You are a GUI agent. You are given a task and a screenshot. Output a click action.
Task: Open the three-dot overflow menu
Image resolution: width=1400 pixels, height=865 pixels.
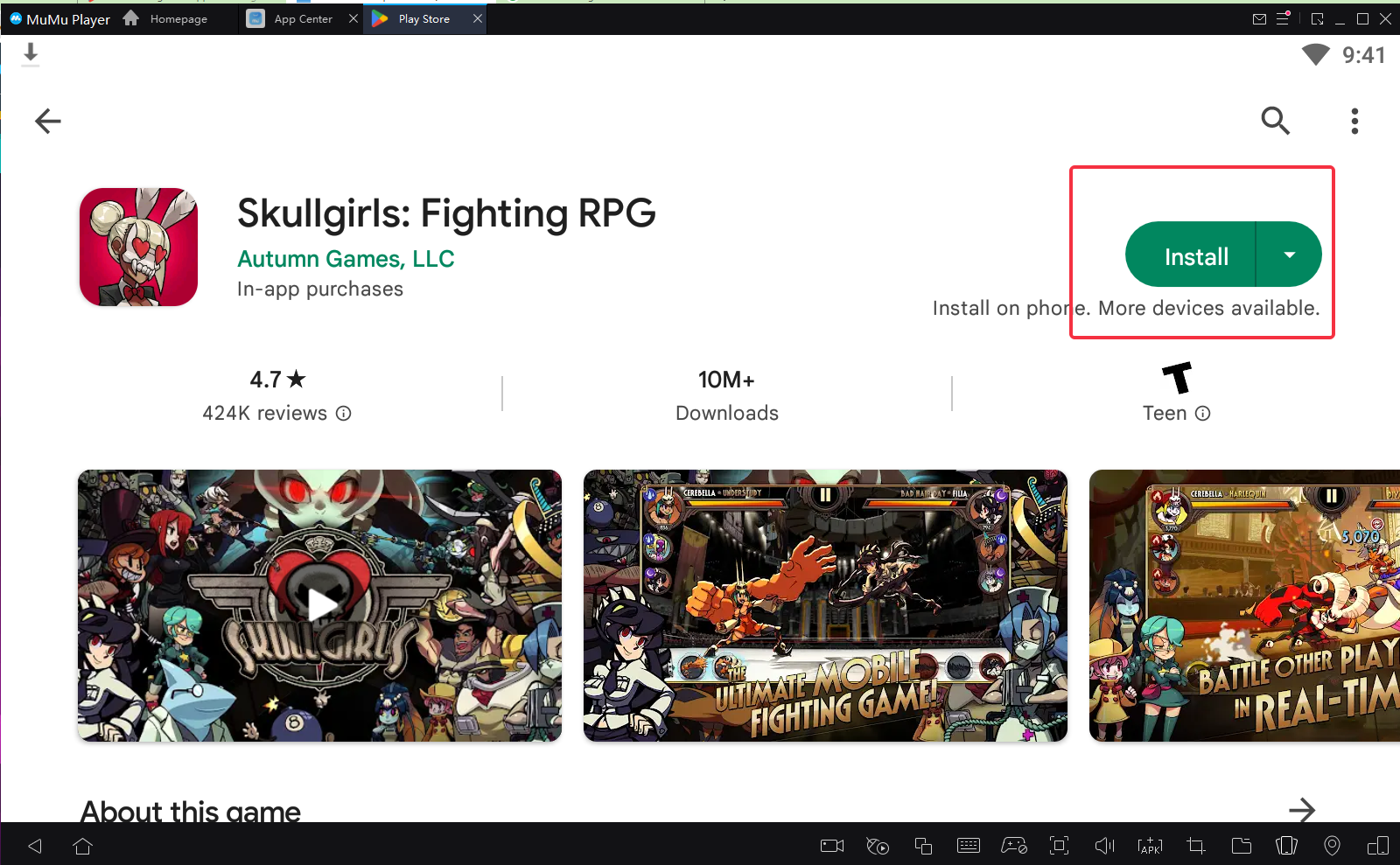pos(1354,121)
